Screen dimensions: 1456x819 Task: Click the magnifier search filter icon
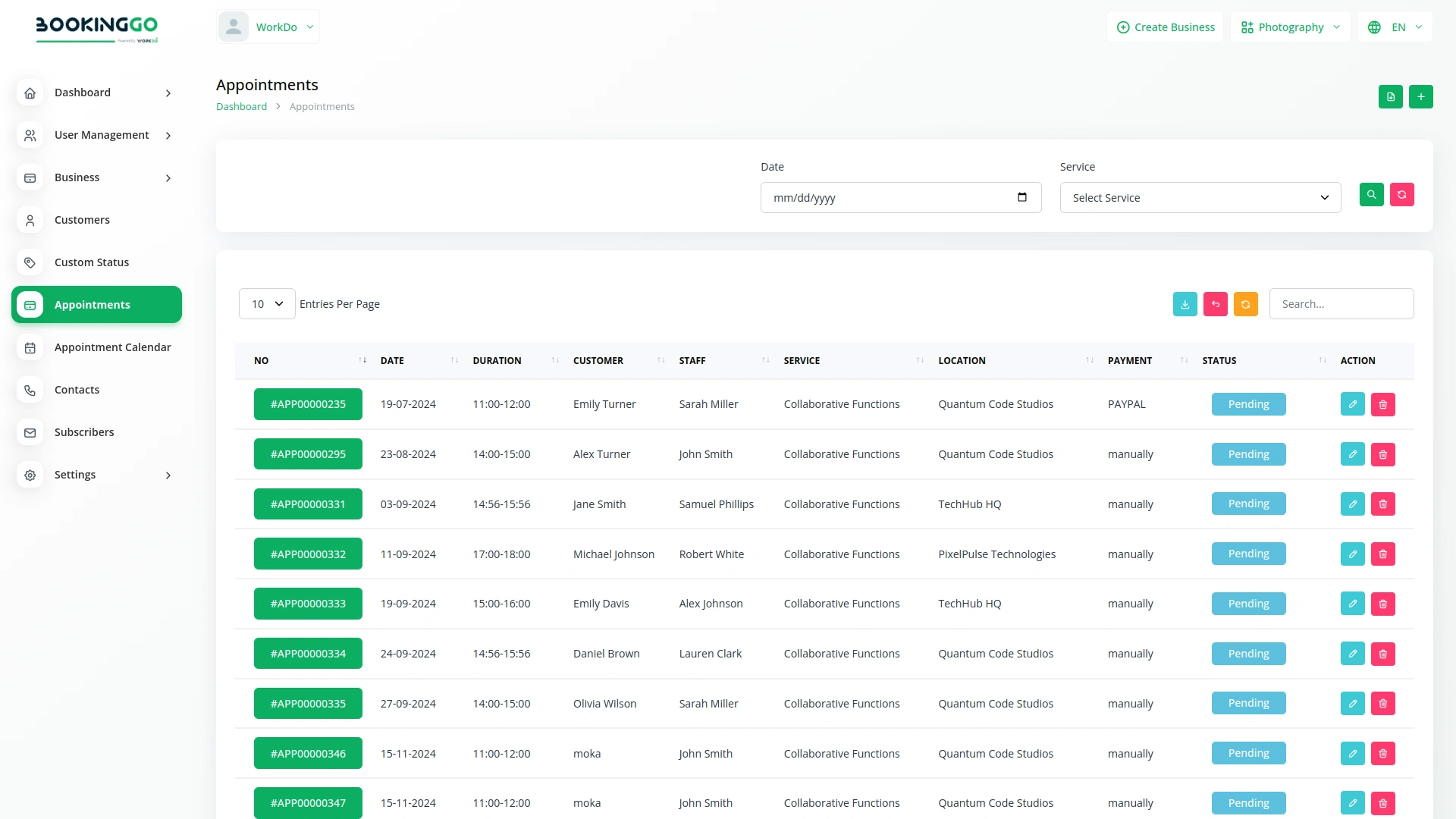1372,195
